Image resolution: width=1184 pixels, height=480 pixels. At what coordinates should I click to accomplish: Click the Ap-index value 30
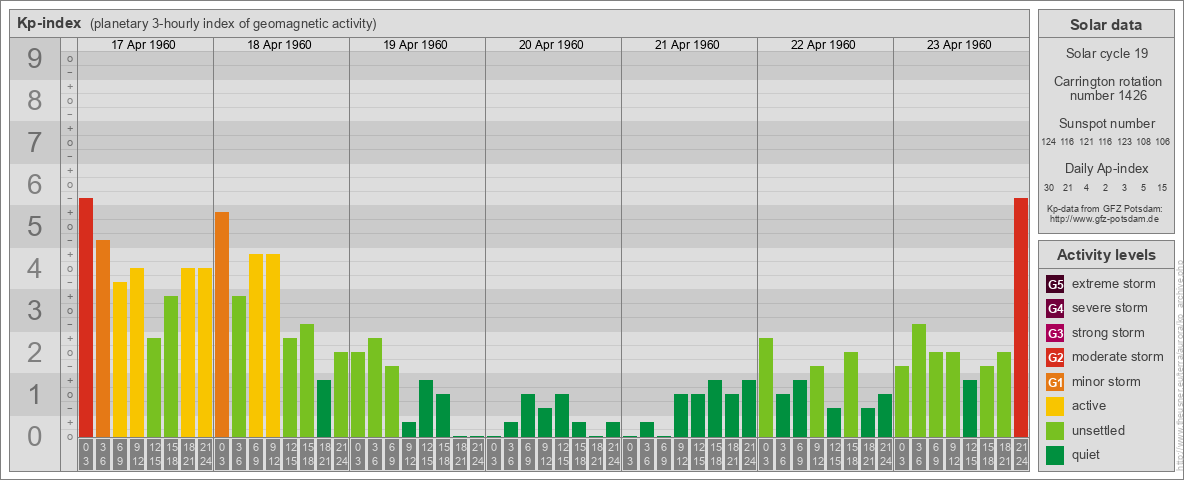pos(1049,187)
